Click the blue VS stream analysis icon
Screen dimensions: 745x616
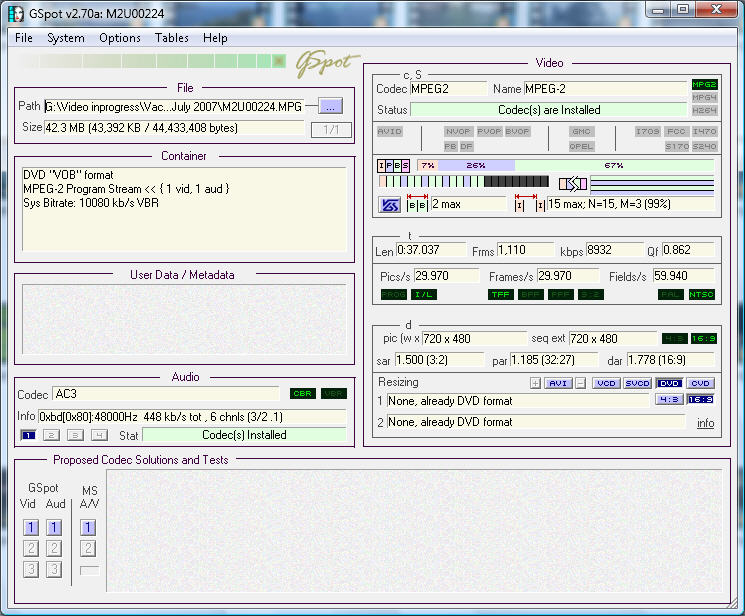[x=390, y=205]
